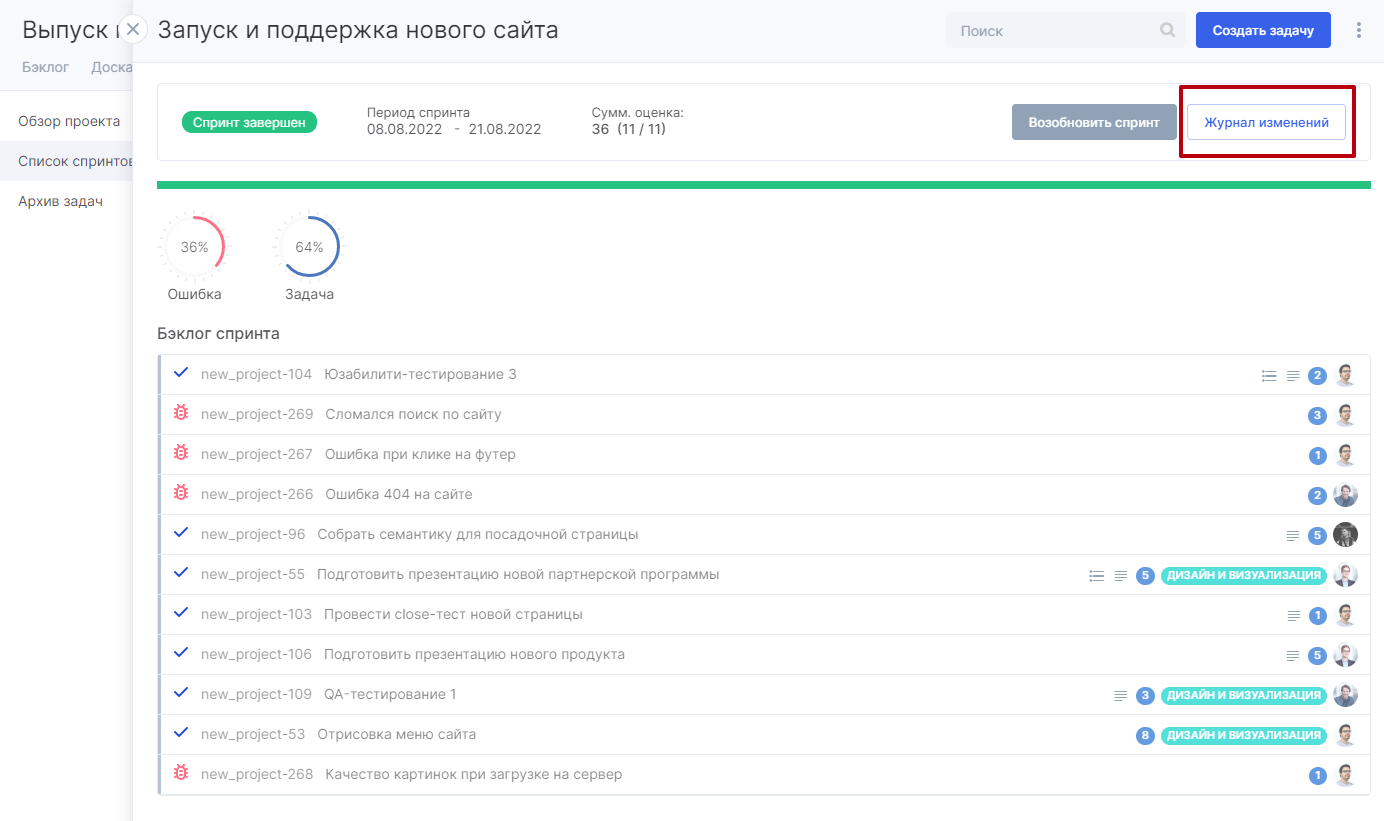Click the description lines icon on Юзабилити-тестирование 3
Viewport: 1384px width, 821px height.
click(x=1293, y=376)
